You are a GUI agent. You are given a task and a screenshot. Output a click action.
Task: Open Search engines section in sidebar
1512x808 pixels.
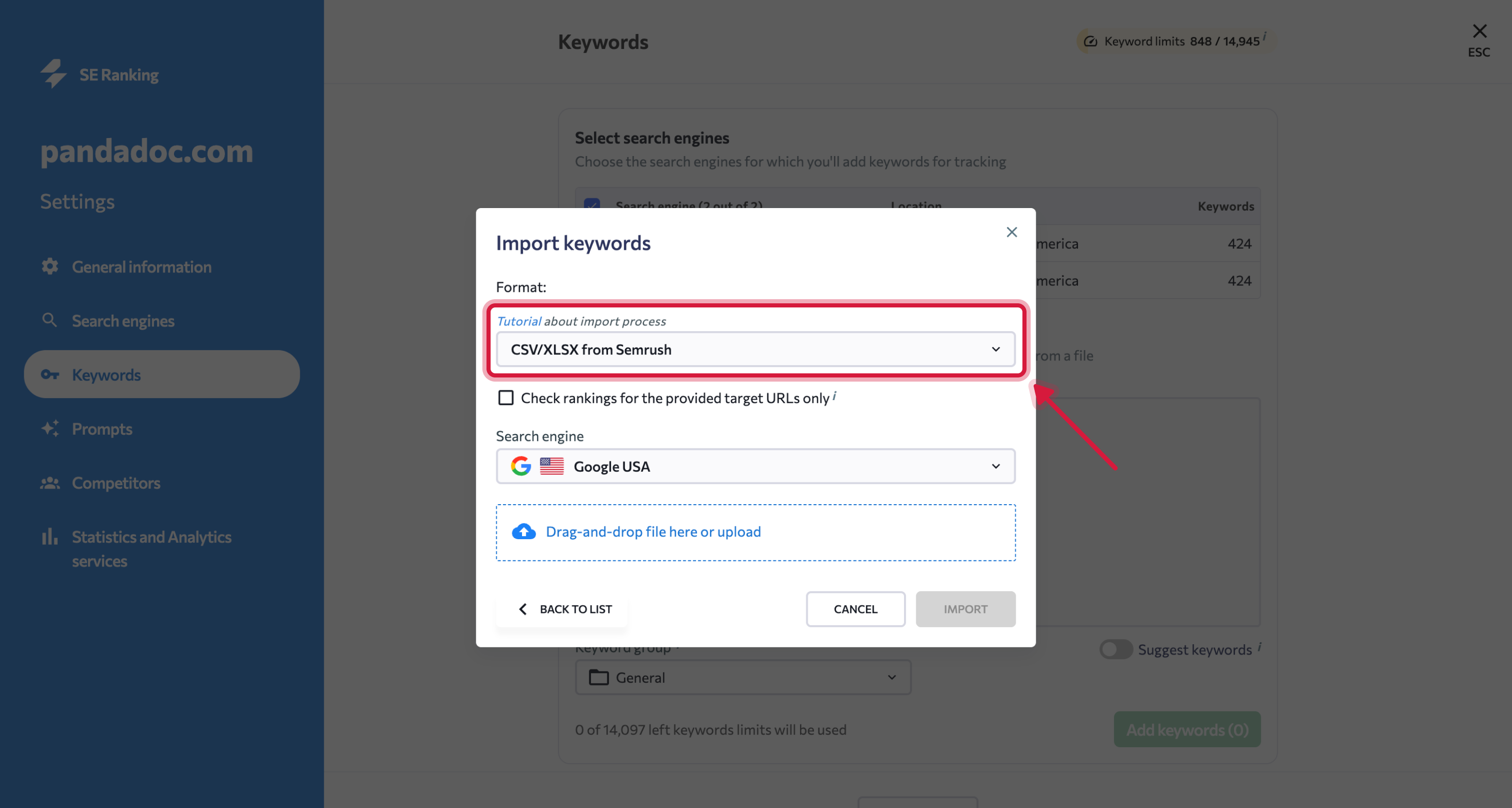point(122,321)
